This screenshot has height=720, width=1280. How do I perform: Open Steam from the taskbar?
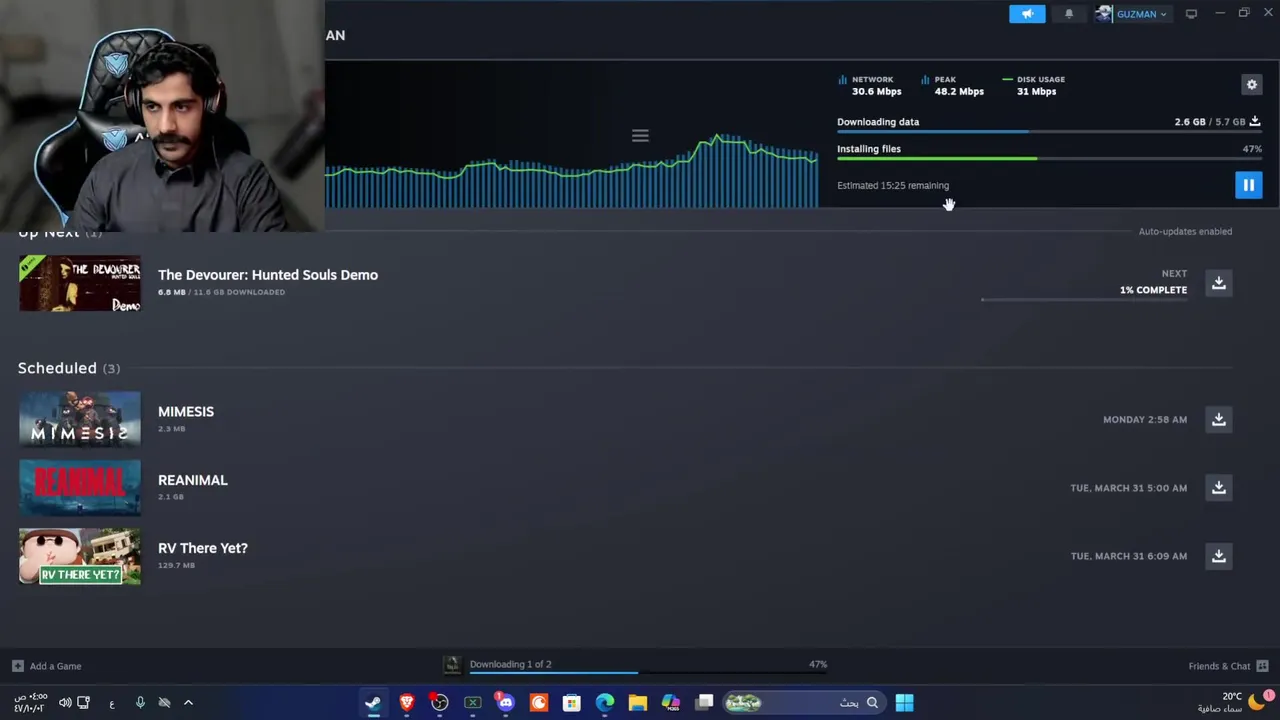point(373,702)
